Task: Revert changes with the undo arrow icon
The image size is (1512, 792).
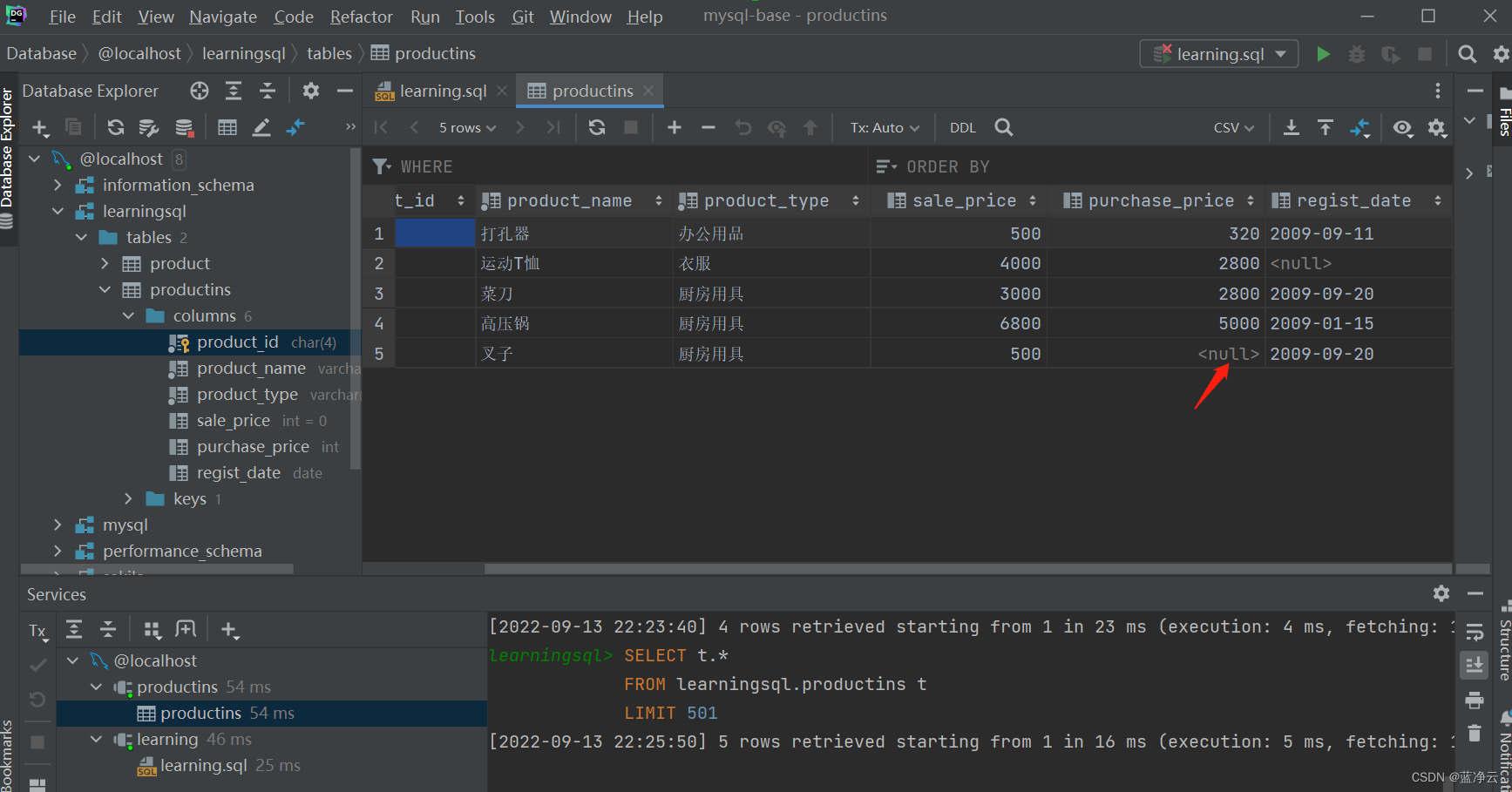Action: [x=742, y=127]
